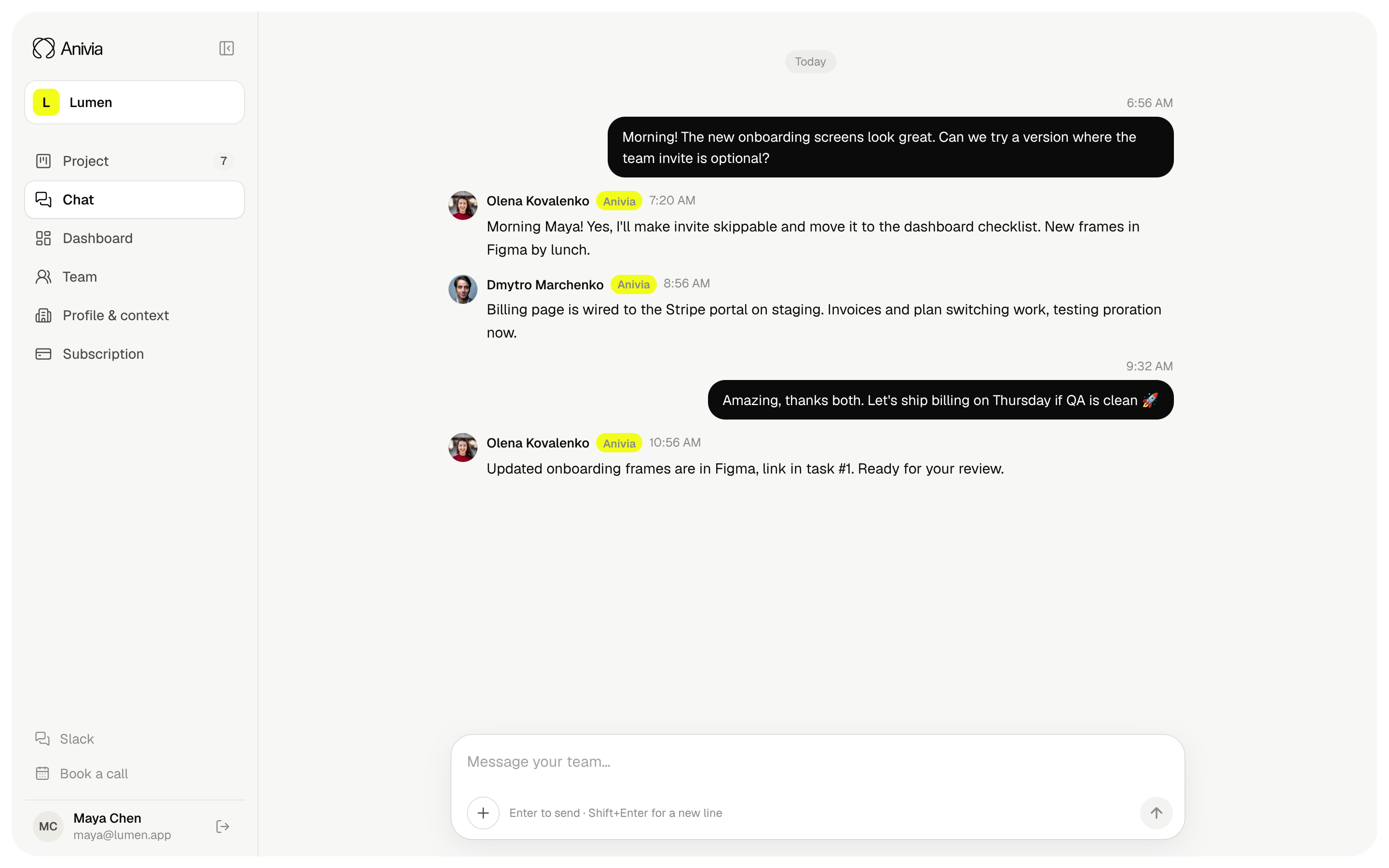
Task: Open Profile & context page
Action: (134, 315)
